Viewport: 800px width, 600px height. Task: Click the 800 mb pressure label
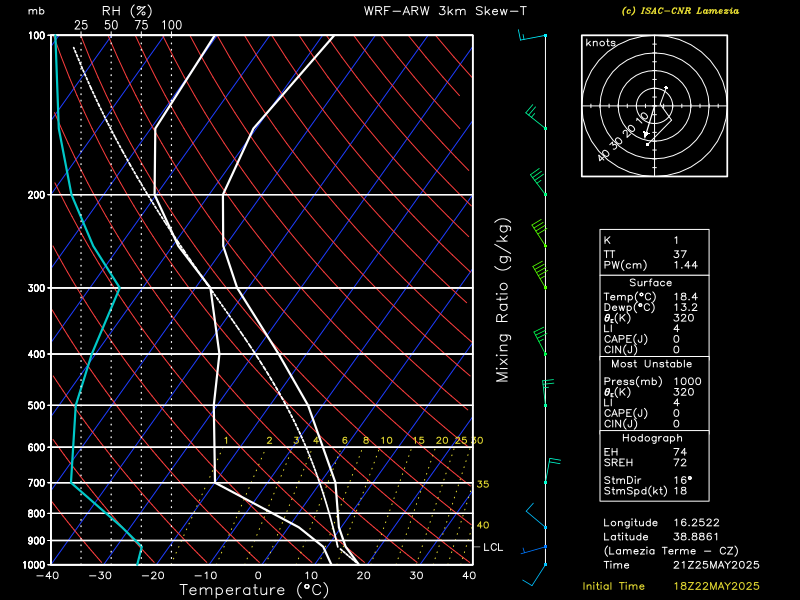pyautogui.click(x=37, y=514)
